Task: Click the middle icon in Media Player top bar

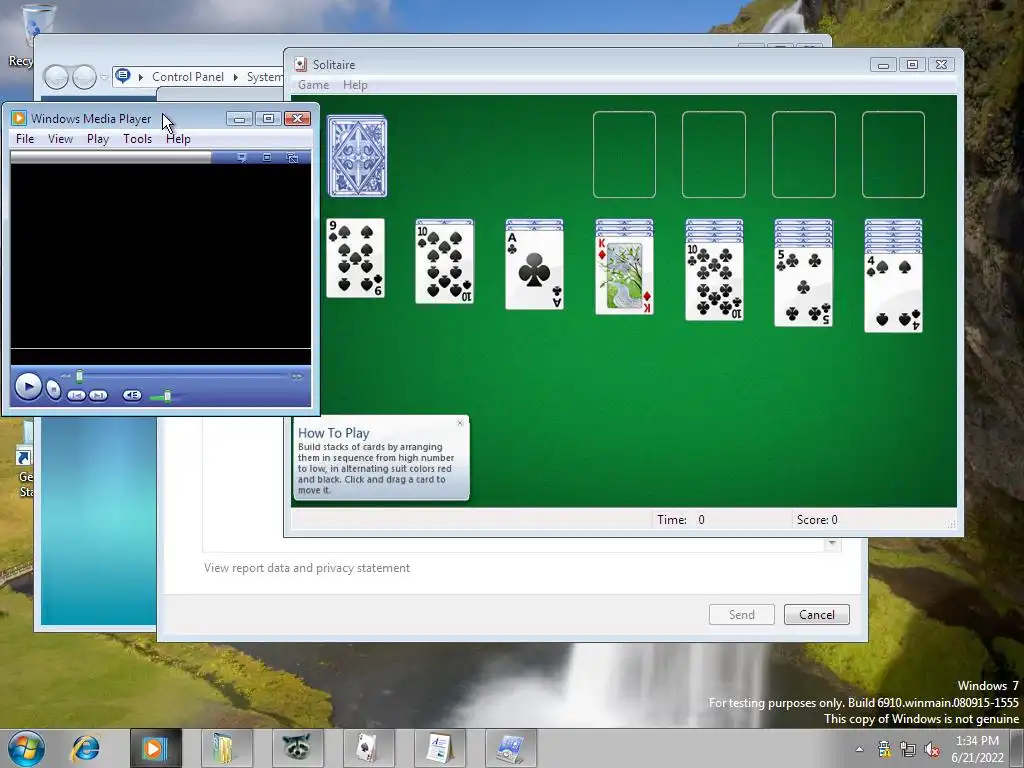Action: [266, 157]
